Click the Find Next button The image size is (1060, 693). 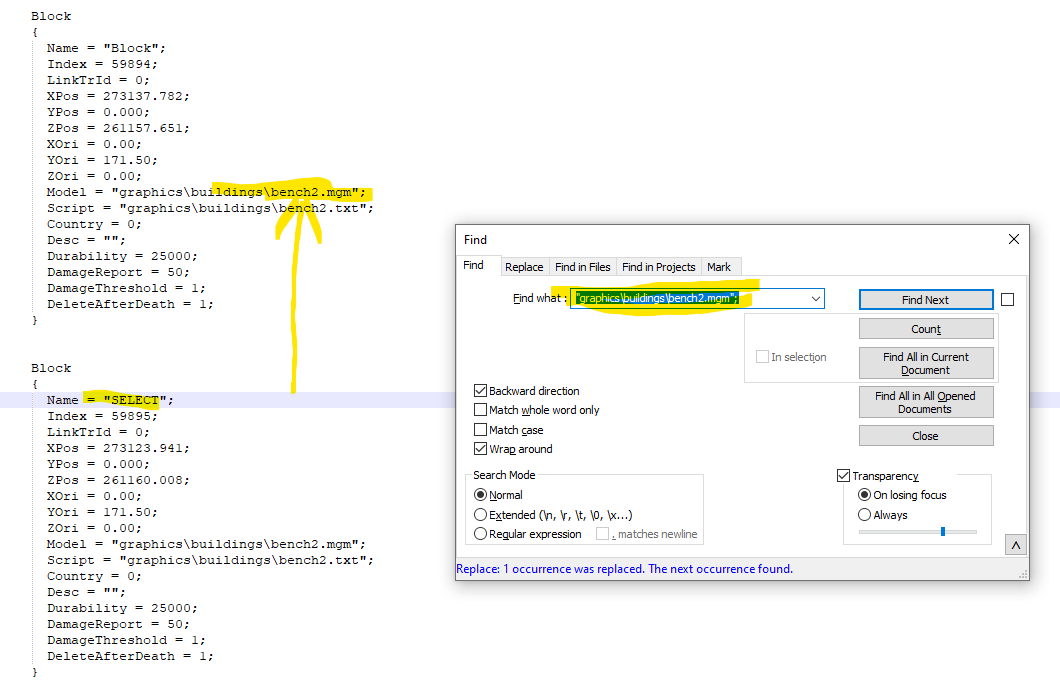coord(925,300)
